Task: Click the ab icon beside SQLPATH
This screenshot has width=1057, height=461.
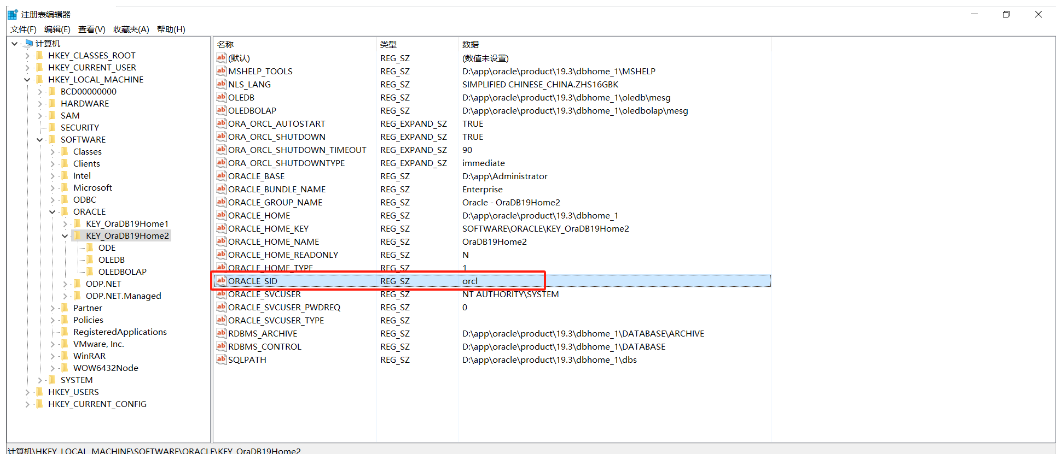Action: [220, 360]
